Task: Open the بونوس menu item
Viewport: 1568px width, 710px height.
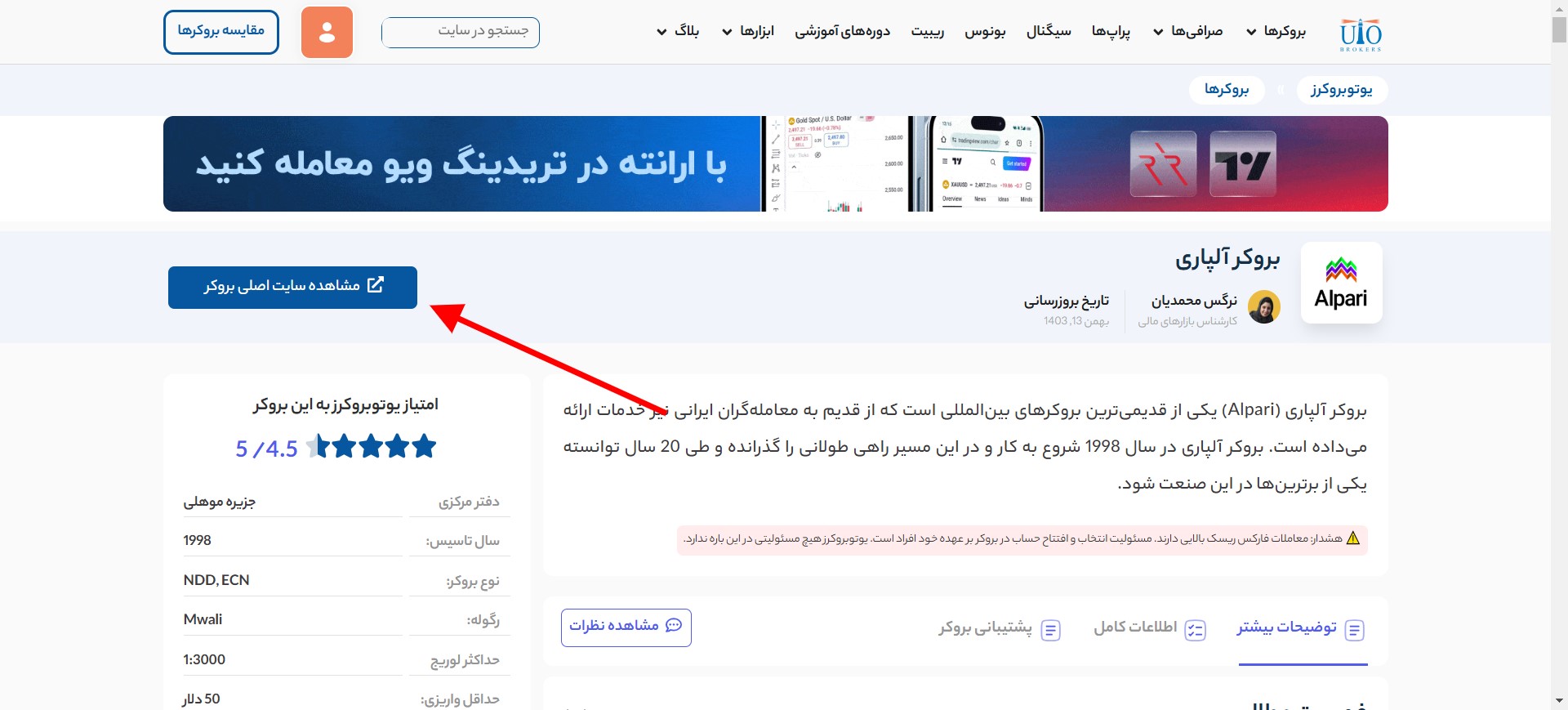Action: pos(985,31)
